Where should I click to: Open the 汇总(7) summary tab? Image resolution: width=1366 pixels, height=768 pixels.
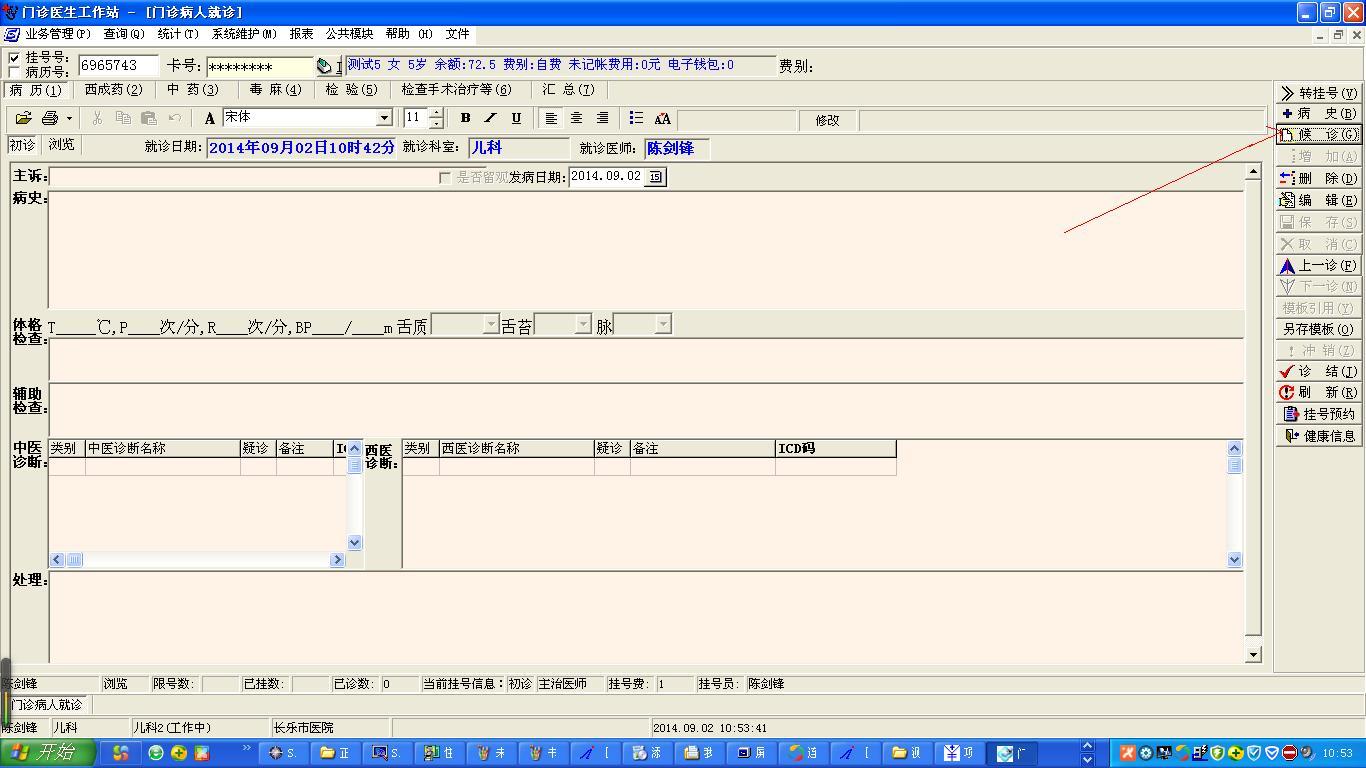click(x=568, y=90)
